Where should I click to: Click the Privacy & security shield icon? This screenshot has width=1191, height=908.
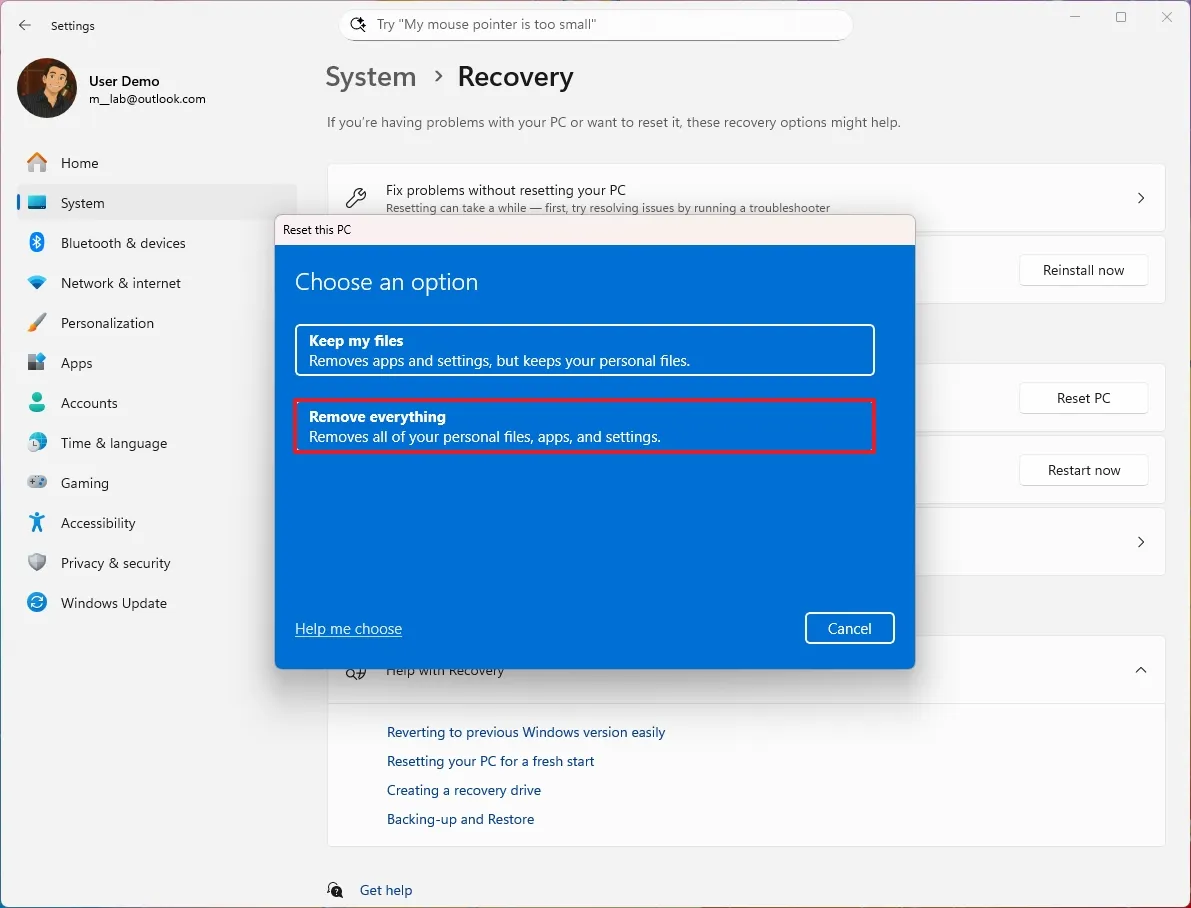click(36, 563)
